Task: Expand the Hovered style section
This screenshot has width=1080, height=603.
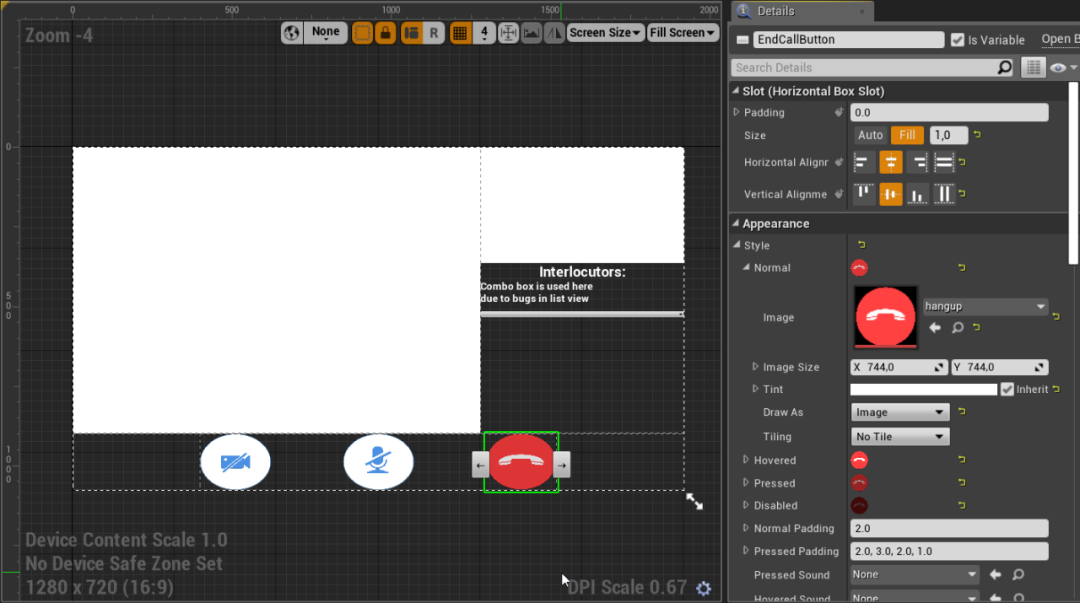Action: [x=745, y=460]
